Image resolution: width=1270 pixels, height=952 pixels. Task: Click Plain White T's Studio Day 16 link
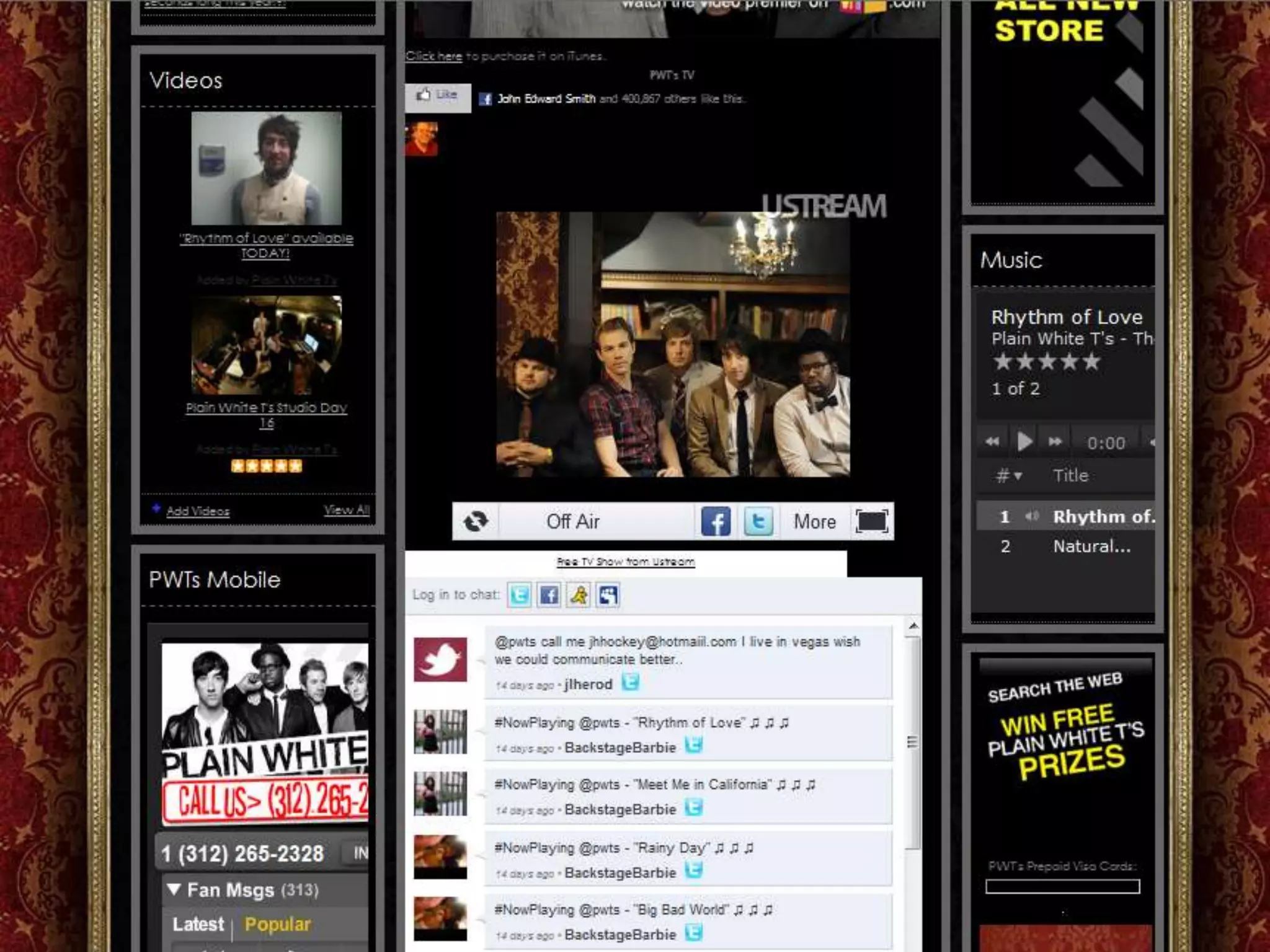266,415
